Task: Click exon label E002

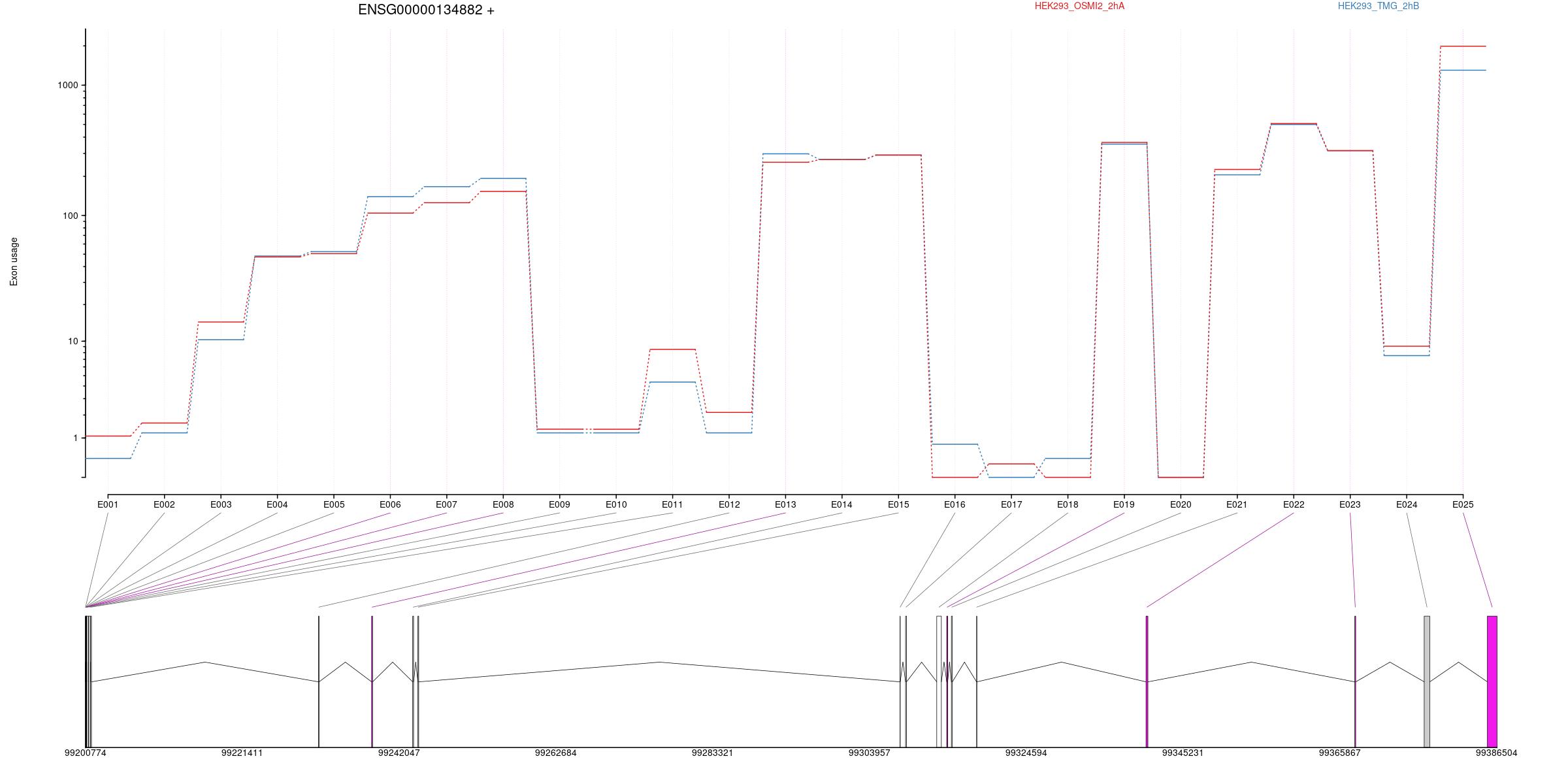Action: (x=164, y=504)
